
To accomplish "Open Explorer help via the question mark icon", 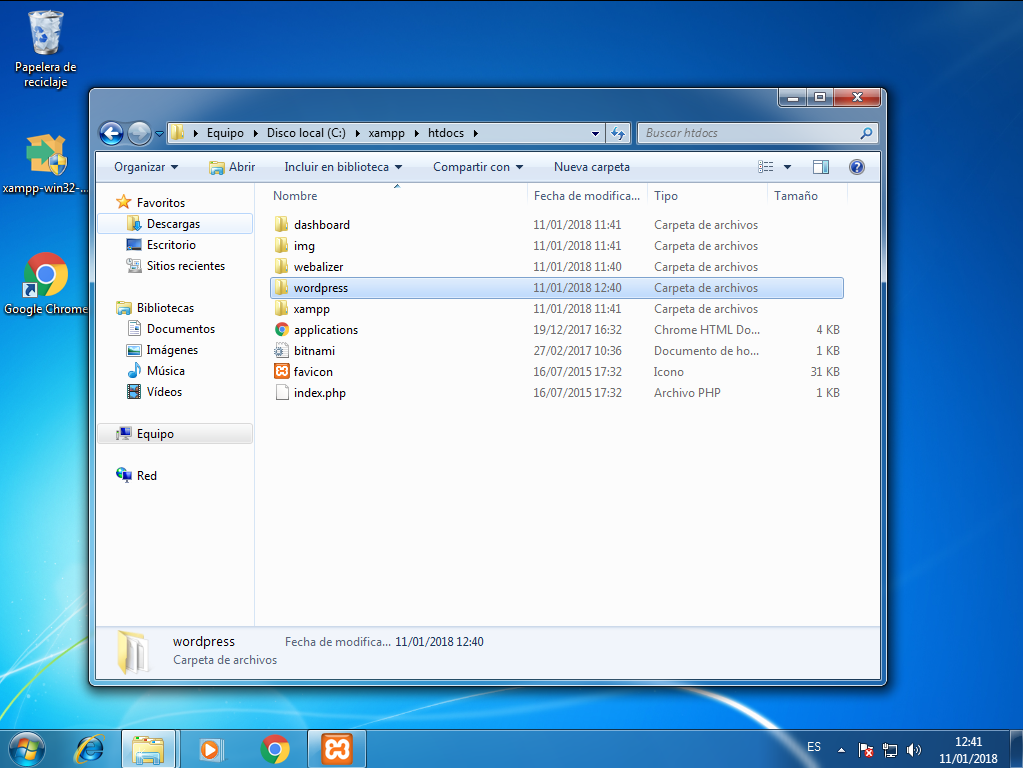I will pyautogui.click(x=857, y=166).
